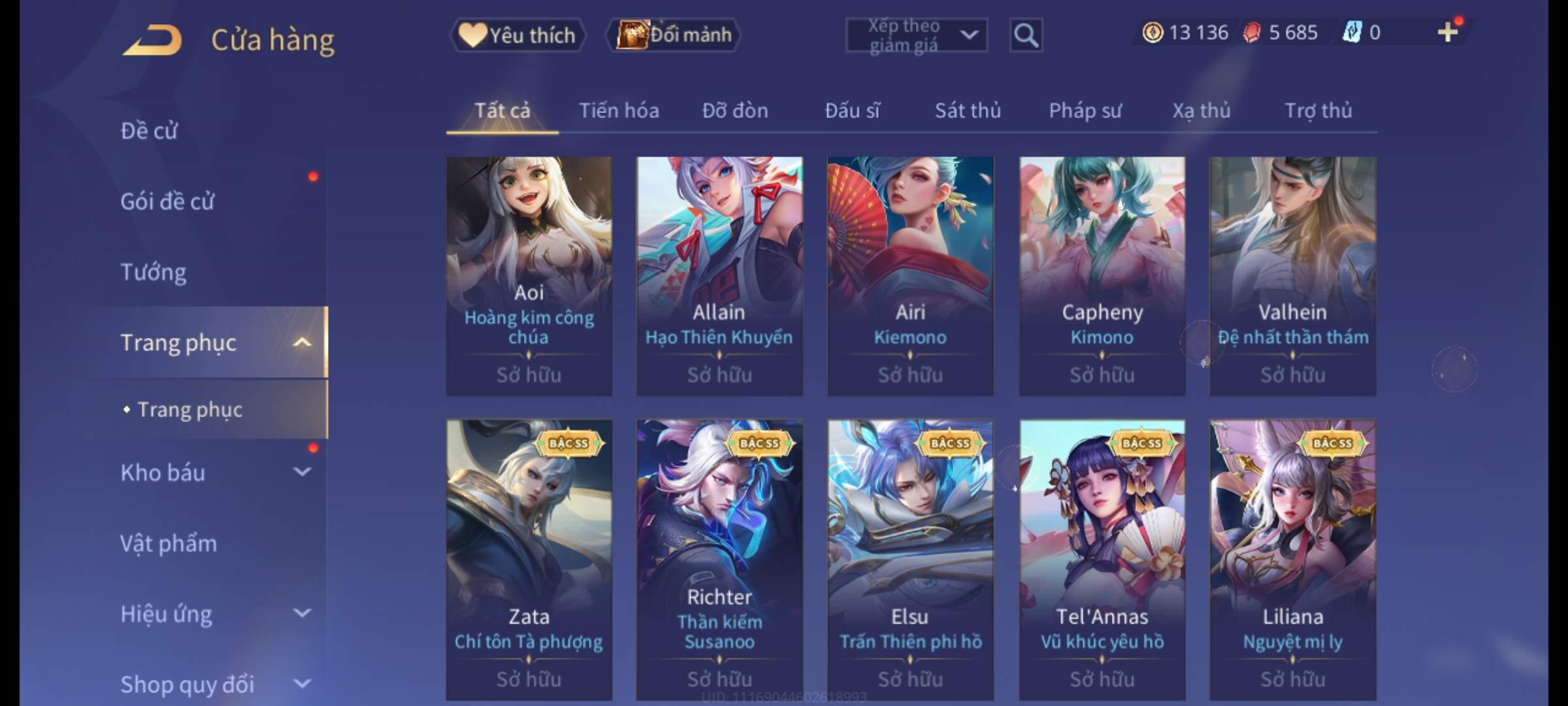Tap the gold coin currency icon
This screenshot has width=1568, height=706.
point(1152,33)
